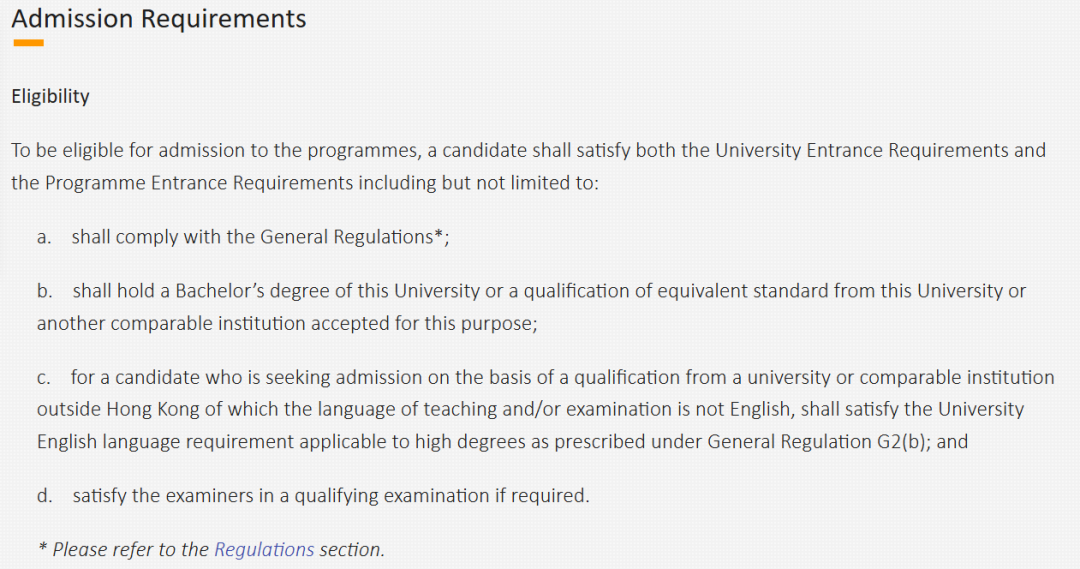Click the orange bar under the heading

(x=28, y=43)
